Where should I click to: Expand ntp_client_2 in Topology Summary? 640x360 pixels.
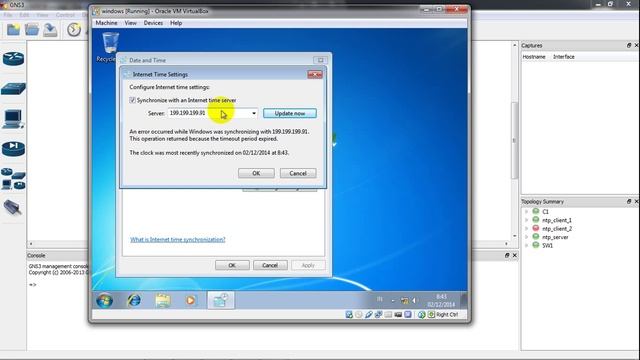pos(527,229)
